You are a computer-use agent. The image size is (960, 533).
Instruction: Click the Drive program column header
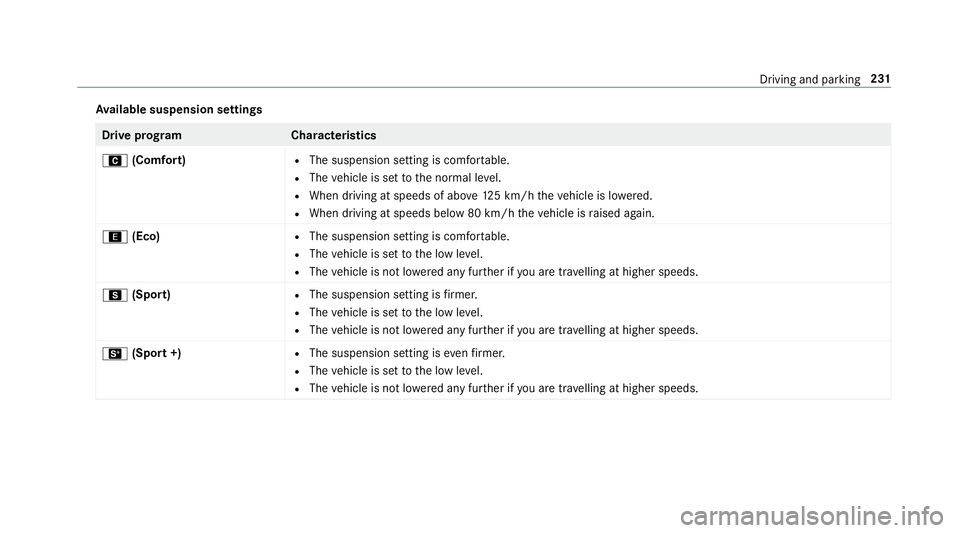pyautogui.click(x=141, y=135)
